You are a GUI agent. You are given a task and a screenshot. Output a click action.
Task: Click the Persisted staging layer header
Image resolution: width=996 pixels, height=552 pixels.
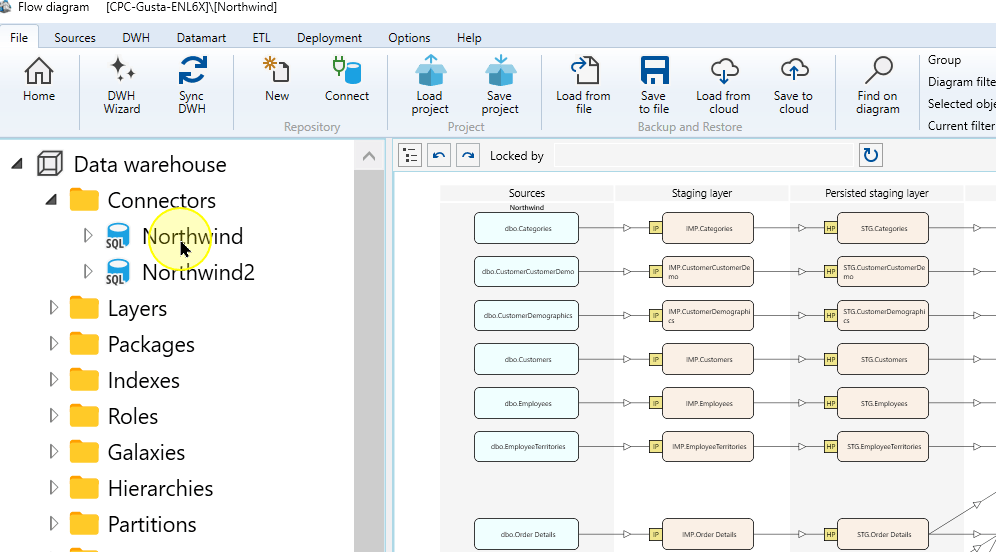tap(877, 193)
